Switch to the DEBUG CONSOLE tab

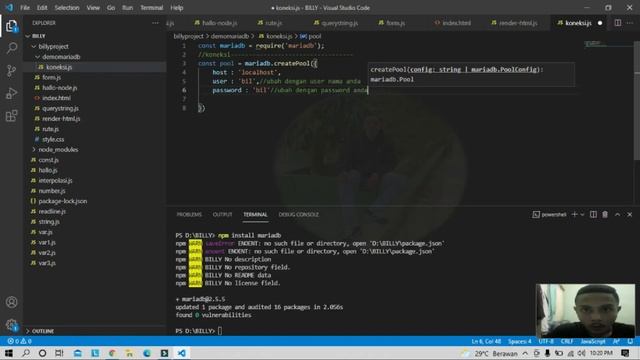(298, 215)
